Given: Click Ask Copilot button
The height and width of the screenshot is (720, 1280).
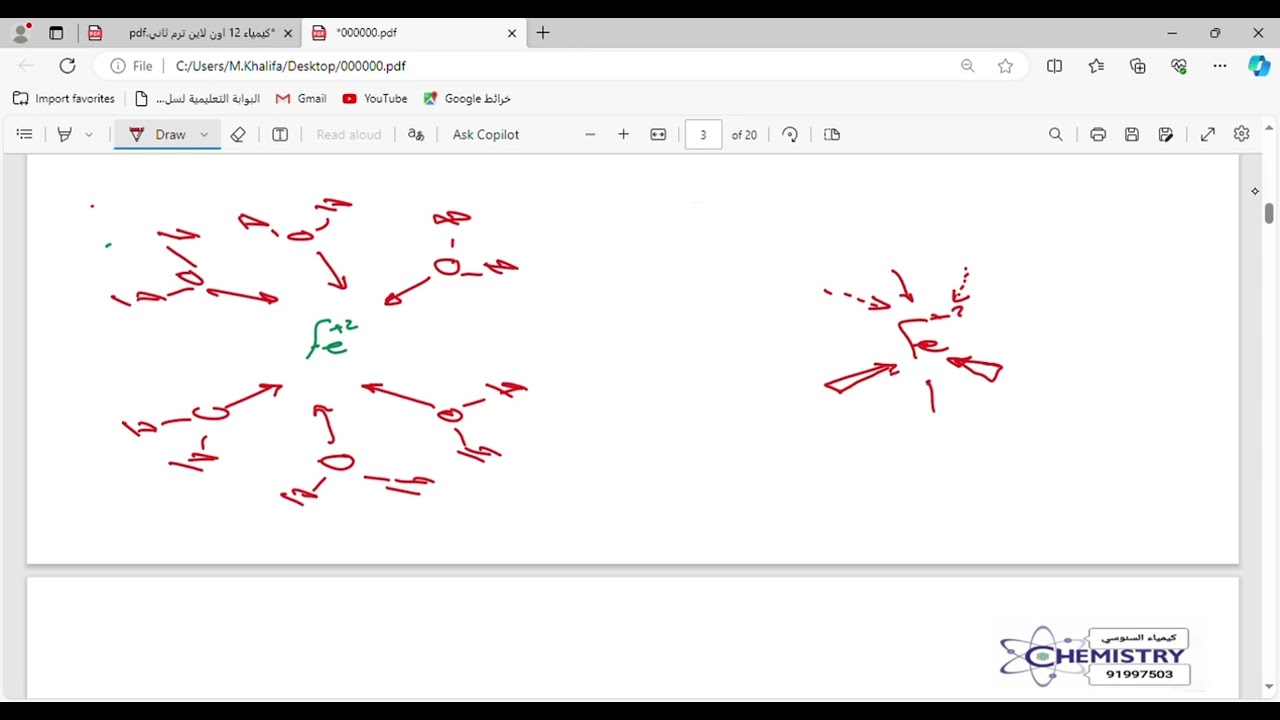Looking at the screenshot, I should click(486, 134).
